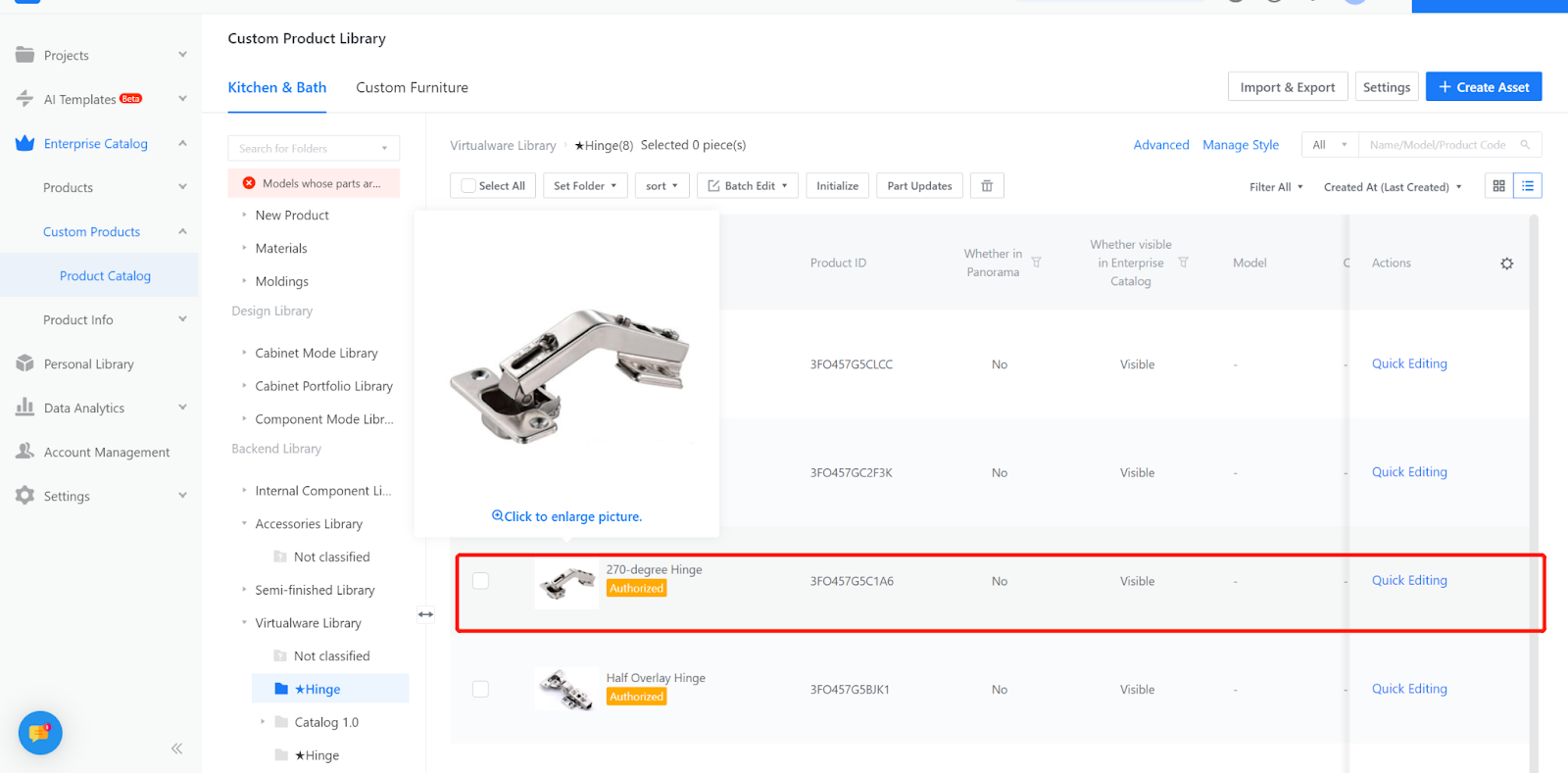Check the Select All checkbox
1568x773 pixels.
tap(469, 186)
